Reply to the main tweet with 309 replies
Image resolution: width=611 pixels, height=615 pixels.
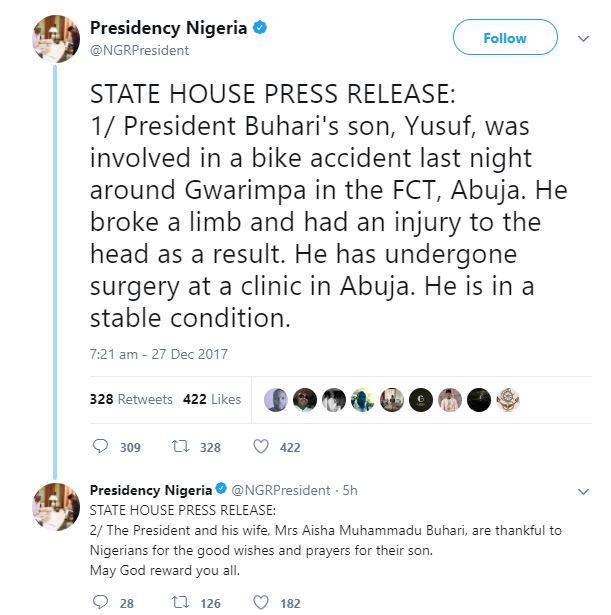tap(99, 447)
